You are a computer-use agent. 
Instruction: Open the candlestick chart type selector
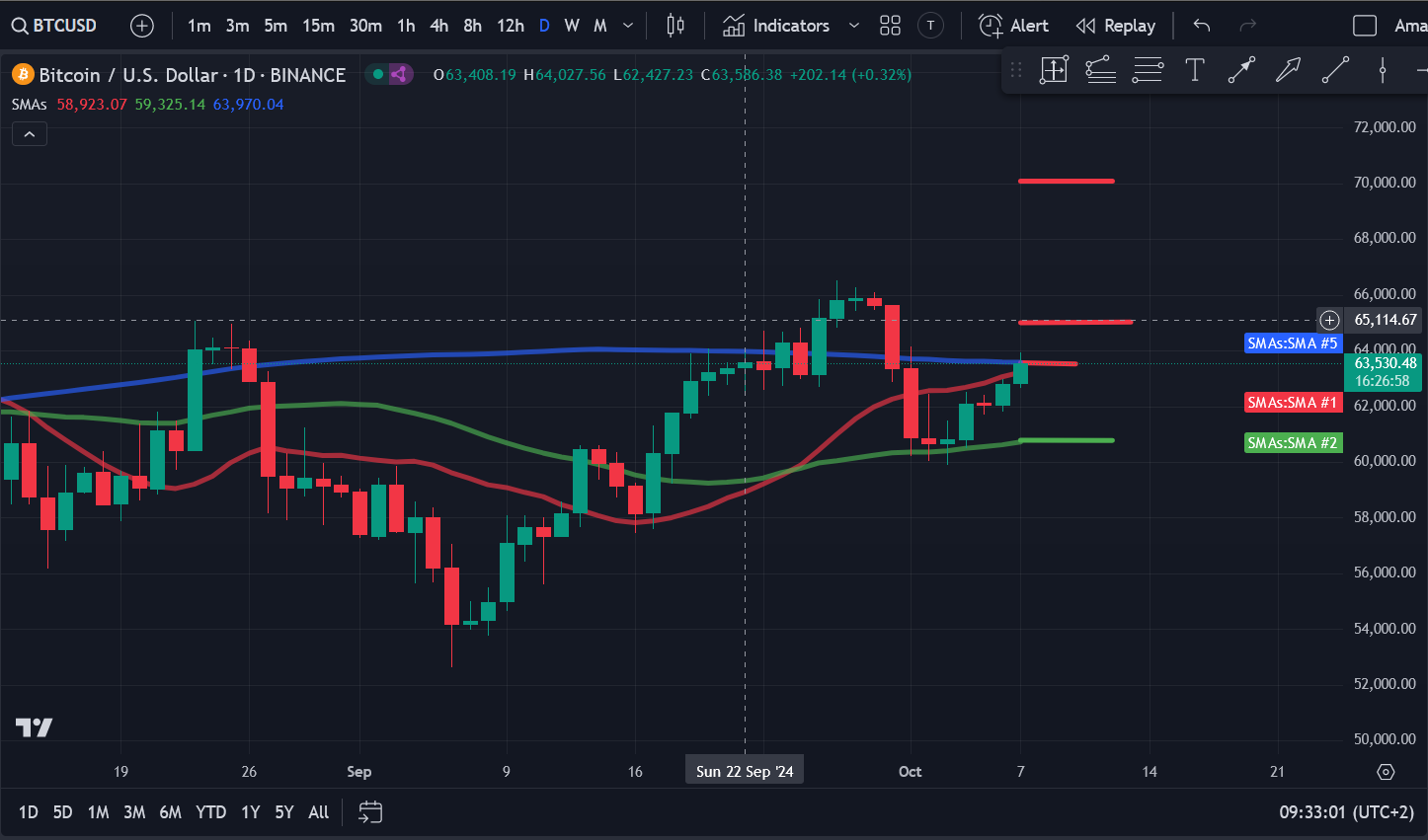675,26
